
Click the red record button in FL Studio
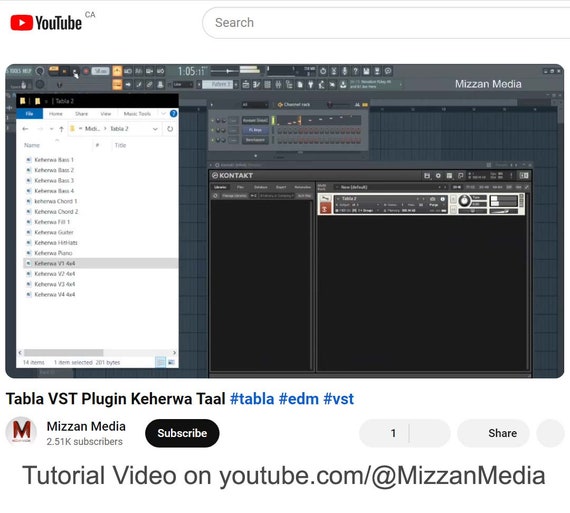click(86, 71)
